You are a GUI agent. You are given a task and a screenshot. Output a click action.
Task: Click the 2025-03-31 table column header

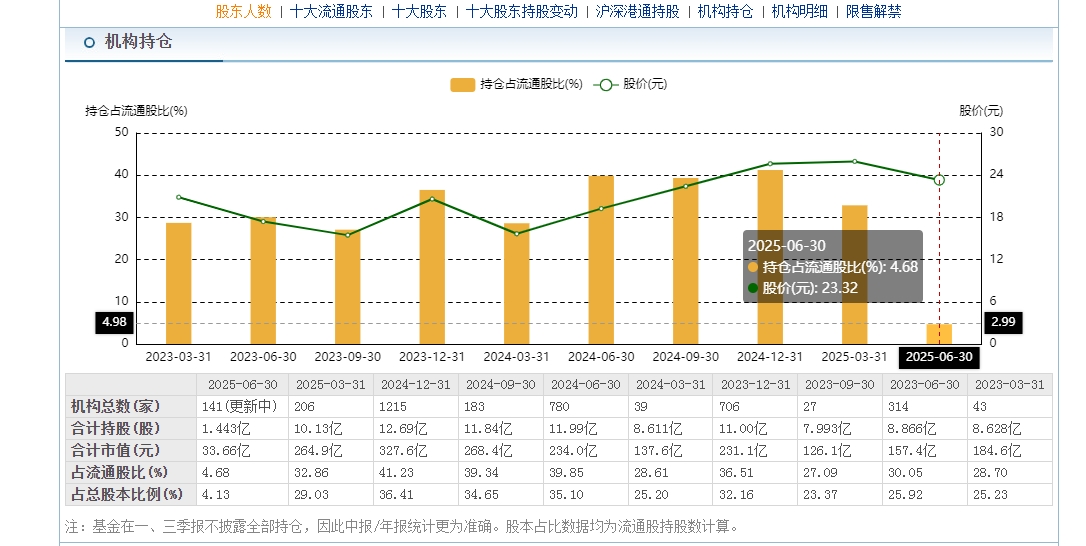click(331, 385)
